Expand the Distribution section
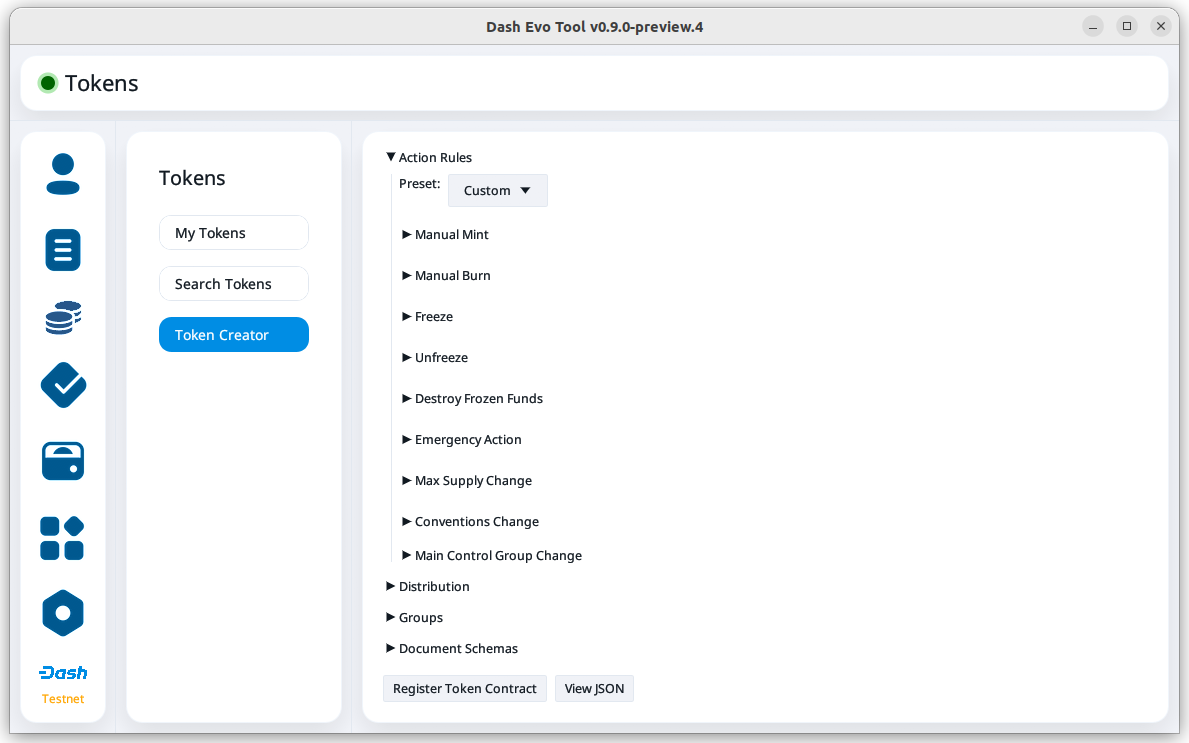1189x743 pixels. [x=433, y=587]
